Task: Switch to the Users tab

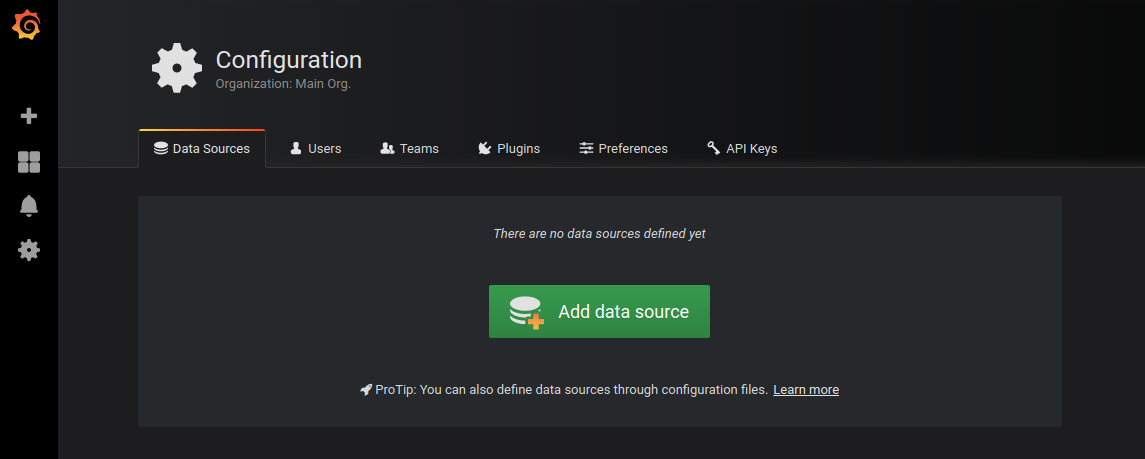Action: (x=315, y=149)
